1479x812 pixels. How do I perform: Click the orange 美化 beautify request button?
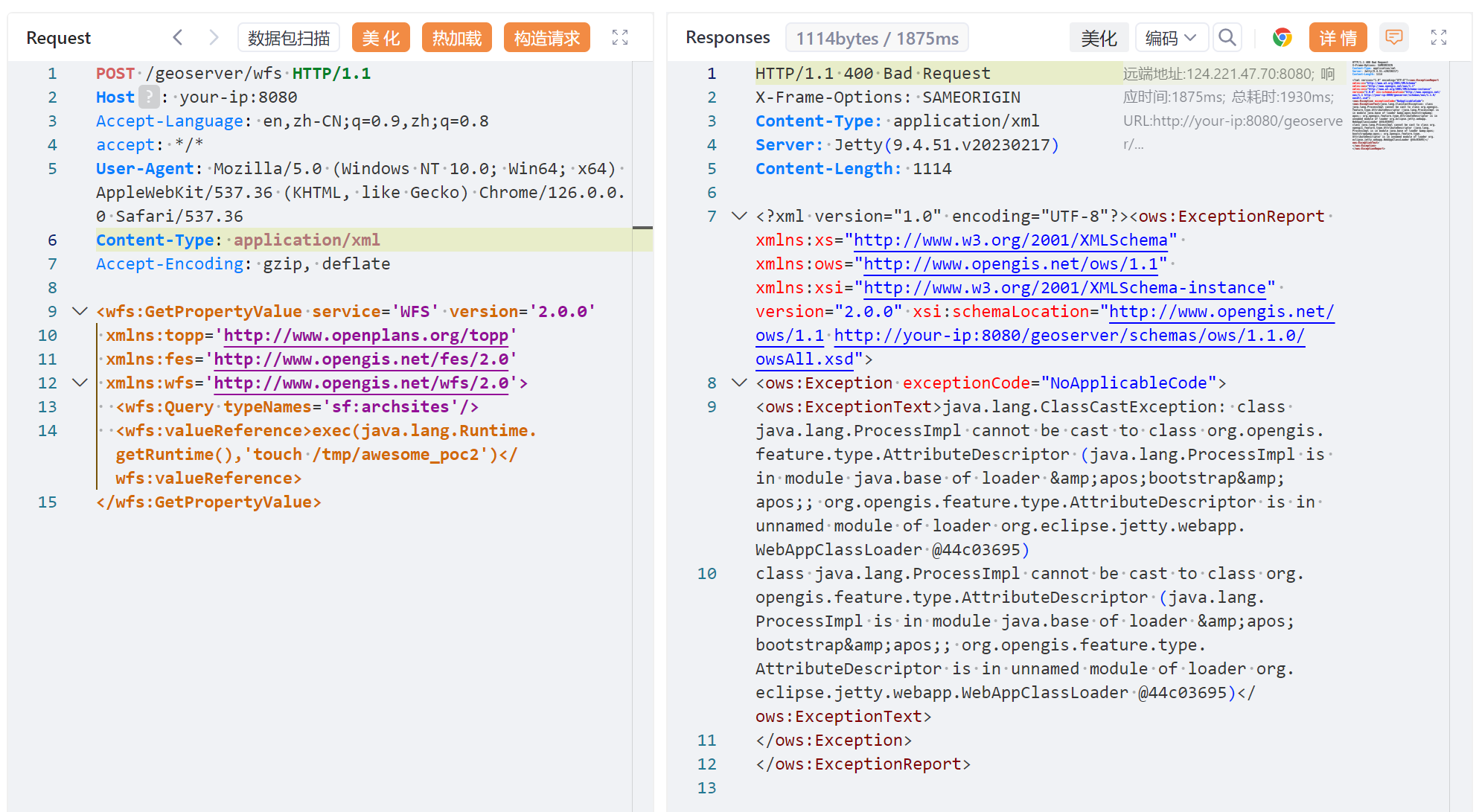tap(381, 38)
